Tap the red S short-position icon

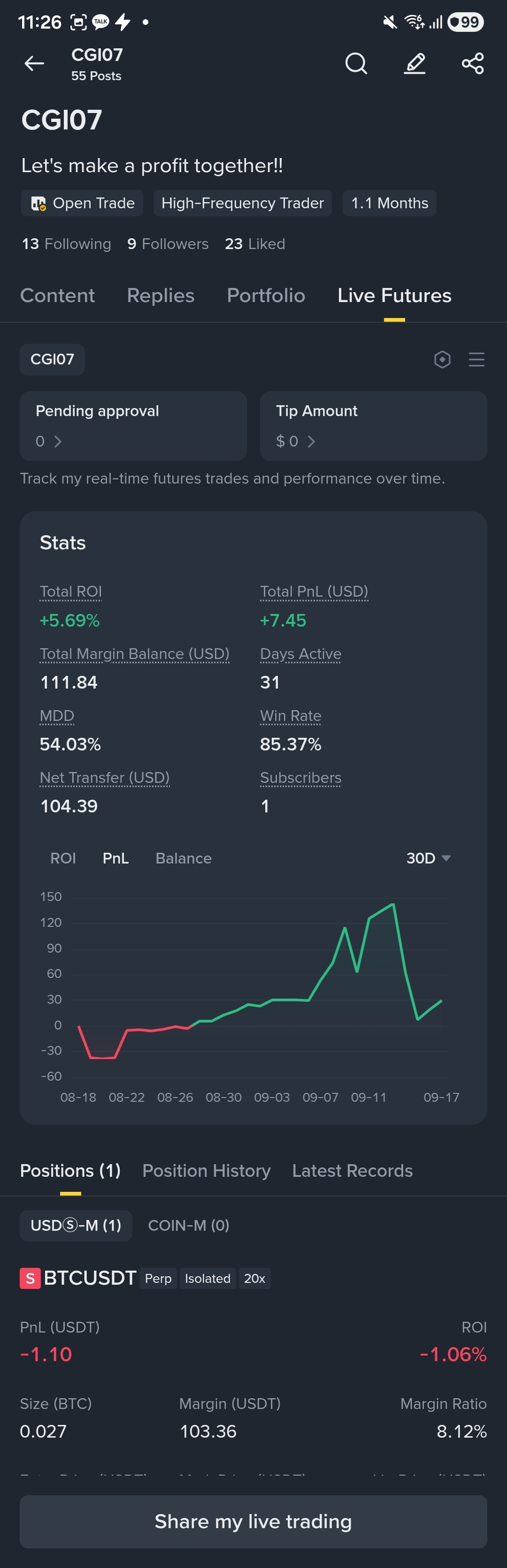tap(30, 1278)
